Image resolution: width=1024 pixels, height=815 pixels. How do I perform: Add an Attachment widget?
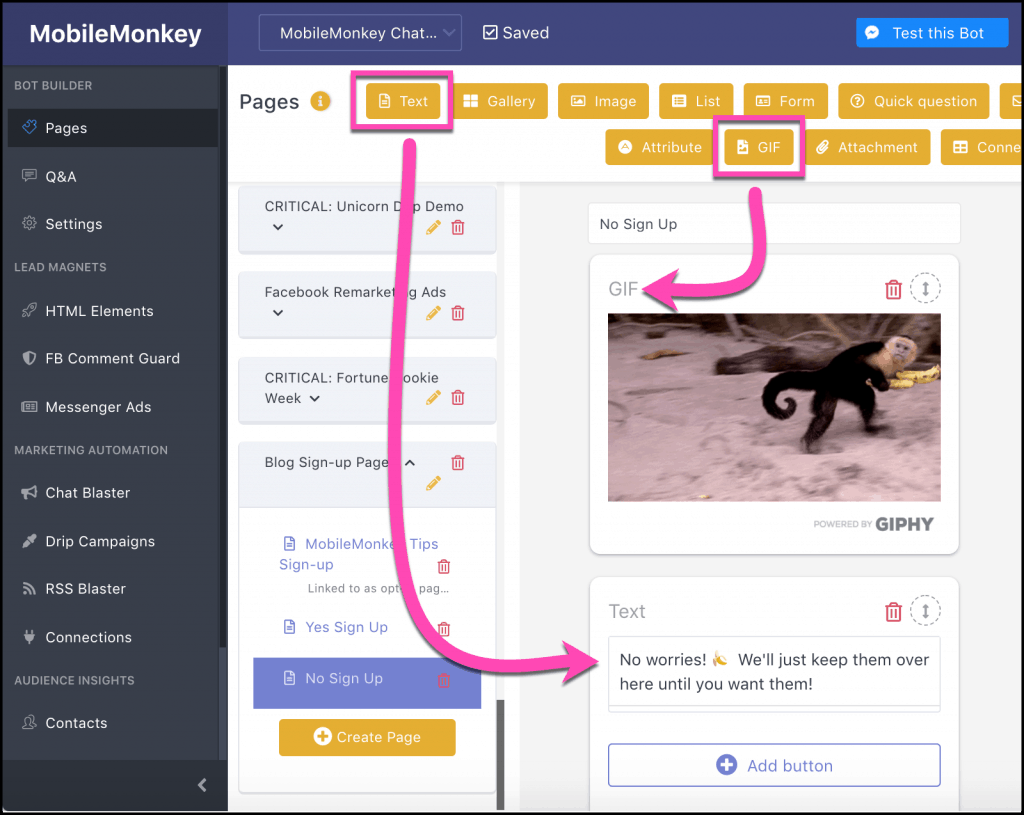868,146
